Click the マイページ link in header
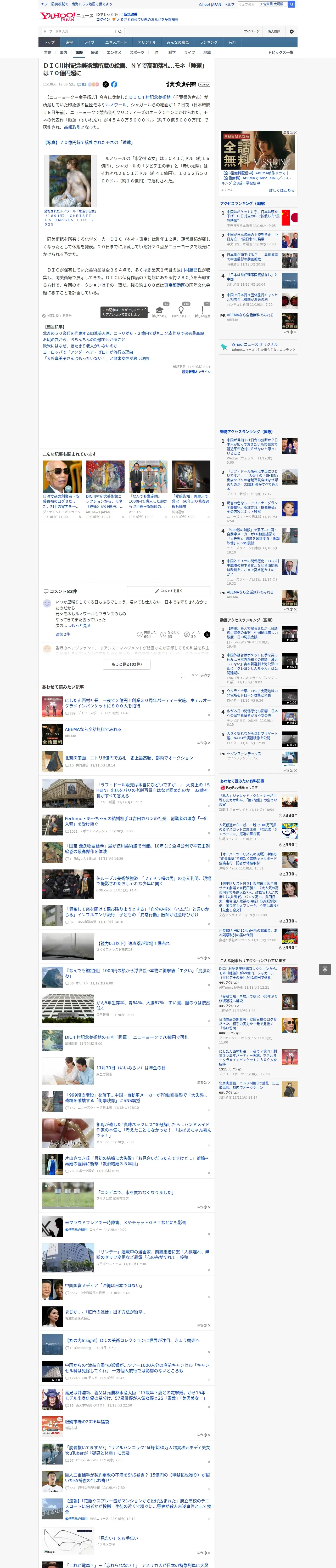 (251, 32)
